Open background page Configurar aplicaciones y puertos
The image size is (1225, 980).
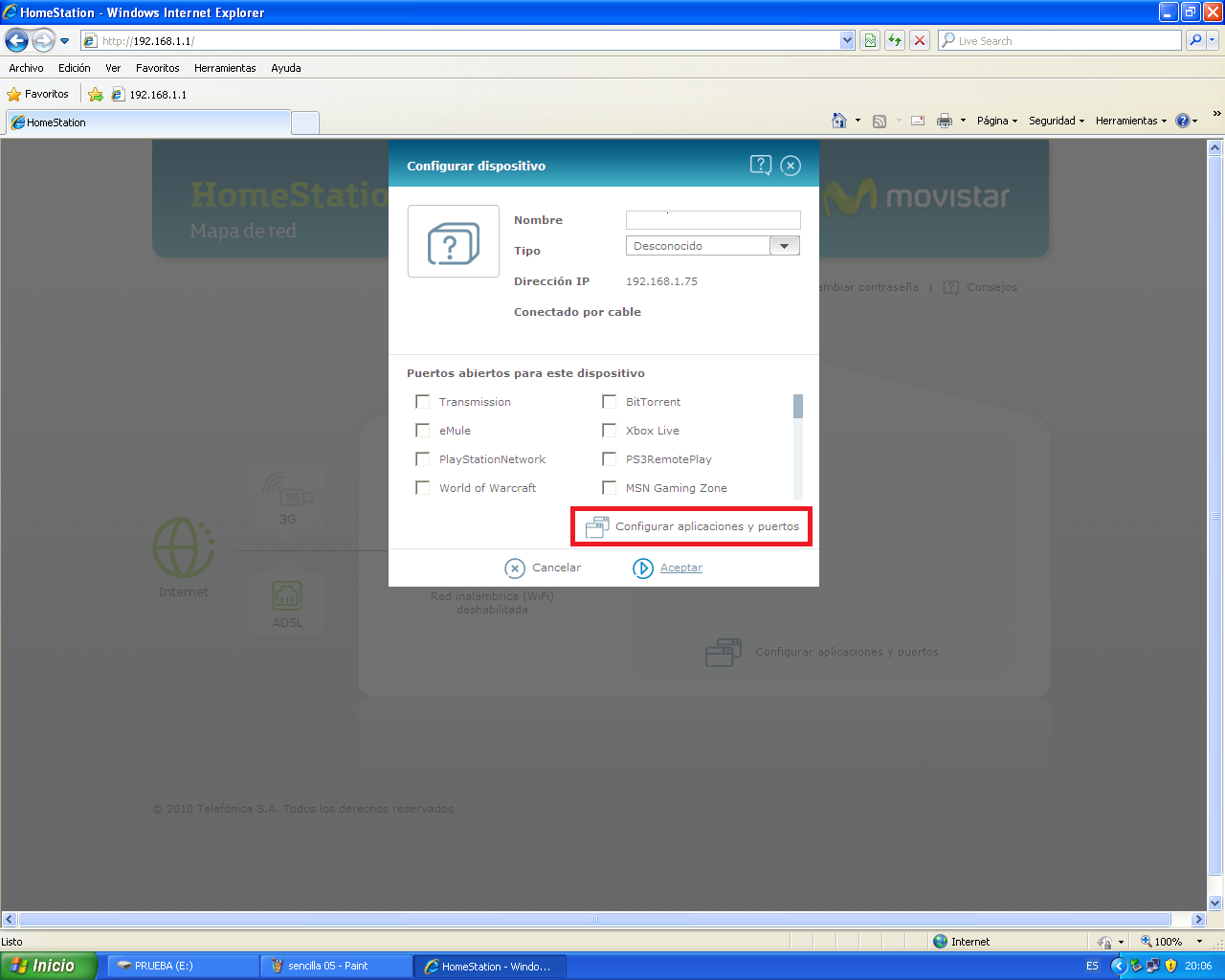[821, 652]
